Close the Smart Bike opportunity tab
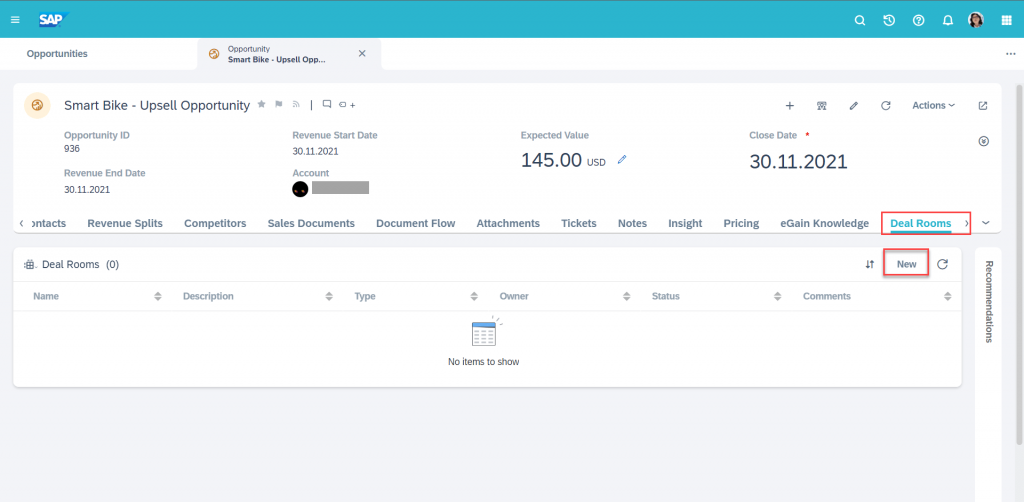The image size is (1024, 502). click(x=362, y=54)
